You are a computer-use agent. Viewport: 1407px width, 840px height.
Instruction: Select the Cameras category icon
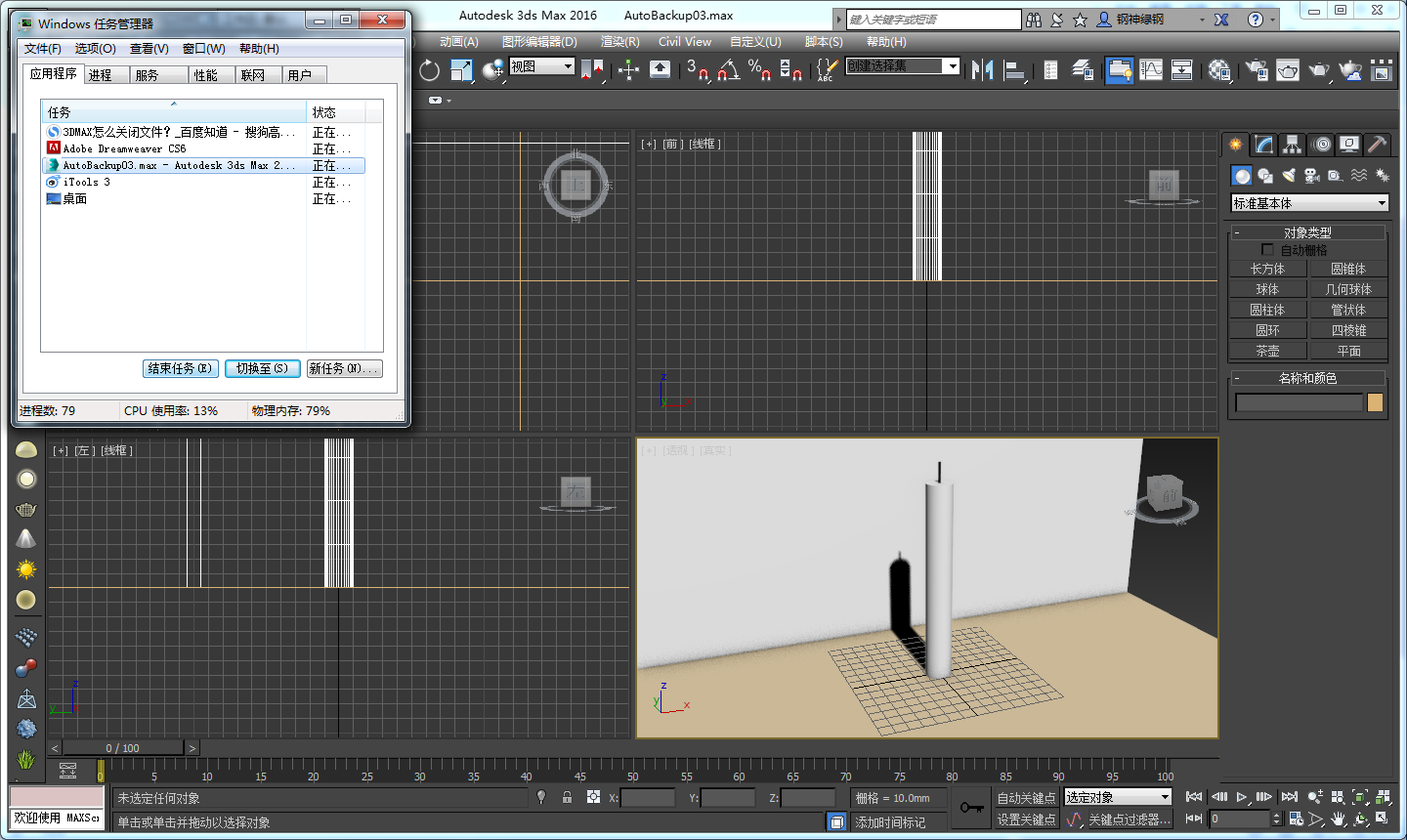point(1311,176)
